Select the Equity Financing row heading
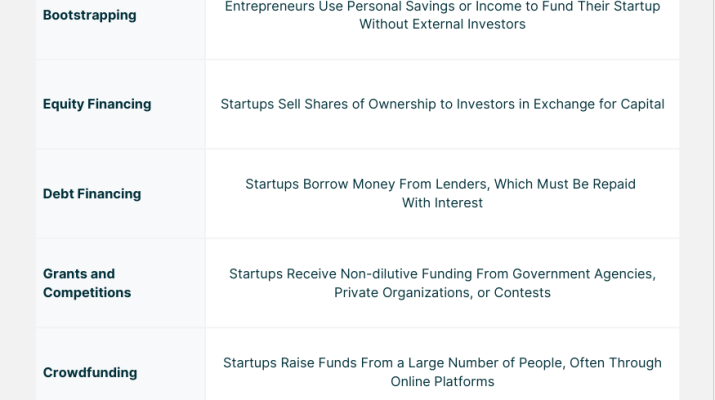The image size is (715, 400). [96, 104]
